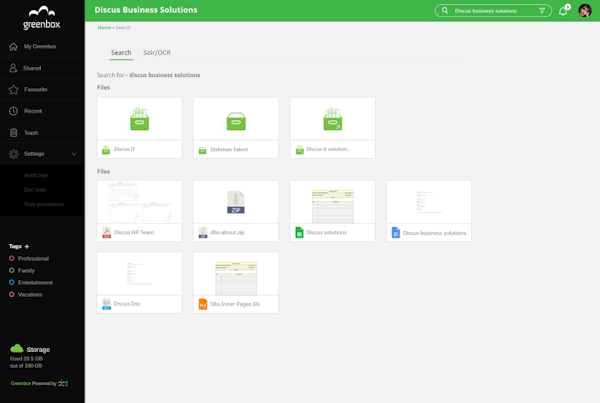Open My Greenbox home icon
Image resolution: width=600 pixels, height=403 pixels.
click(x=13, y=47)
